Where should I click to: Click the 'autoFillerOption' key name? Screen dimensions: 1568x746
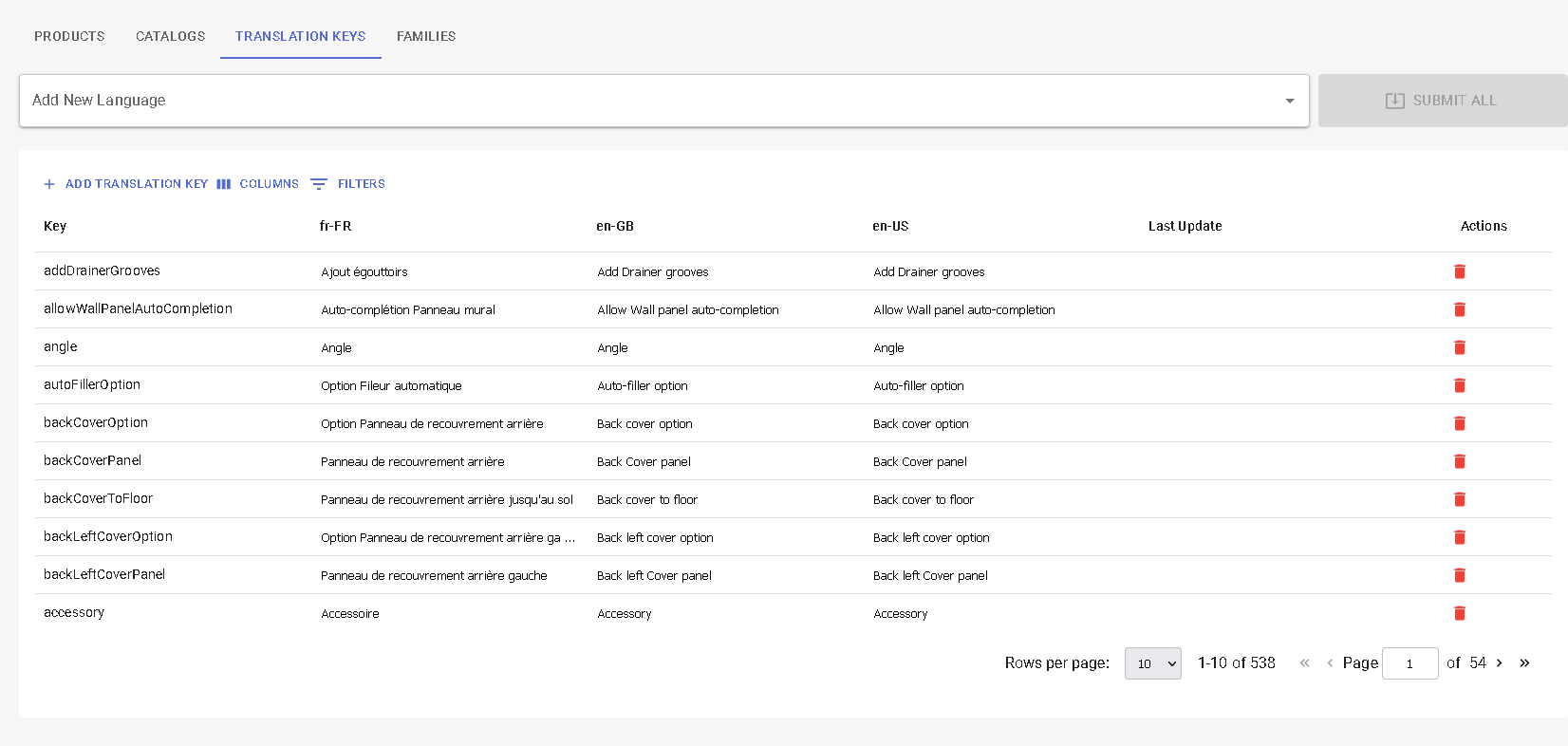(92, 384)
